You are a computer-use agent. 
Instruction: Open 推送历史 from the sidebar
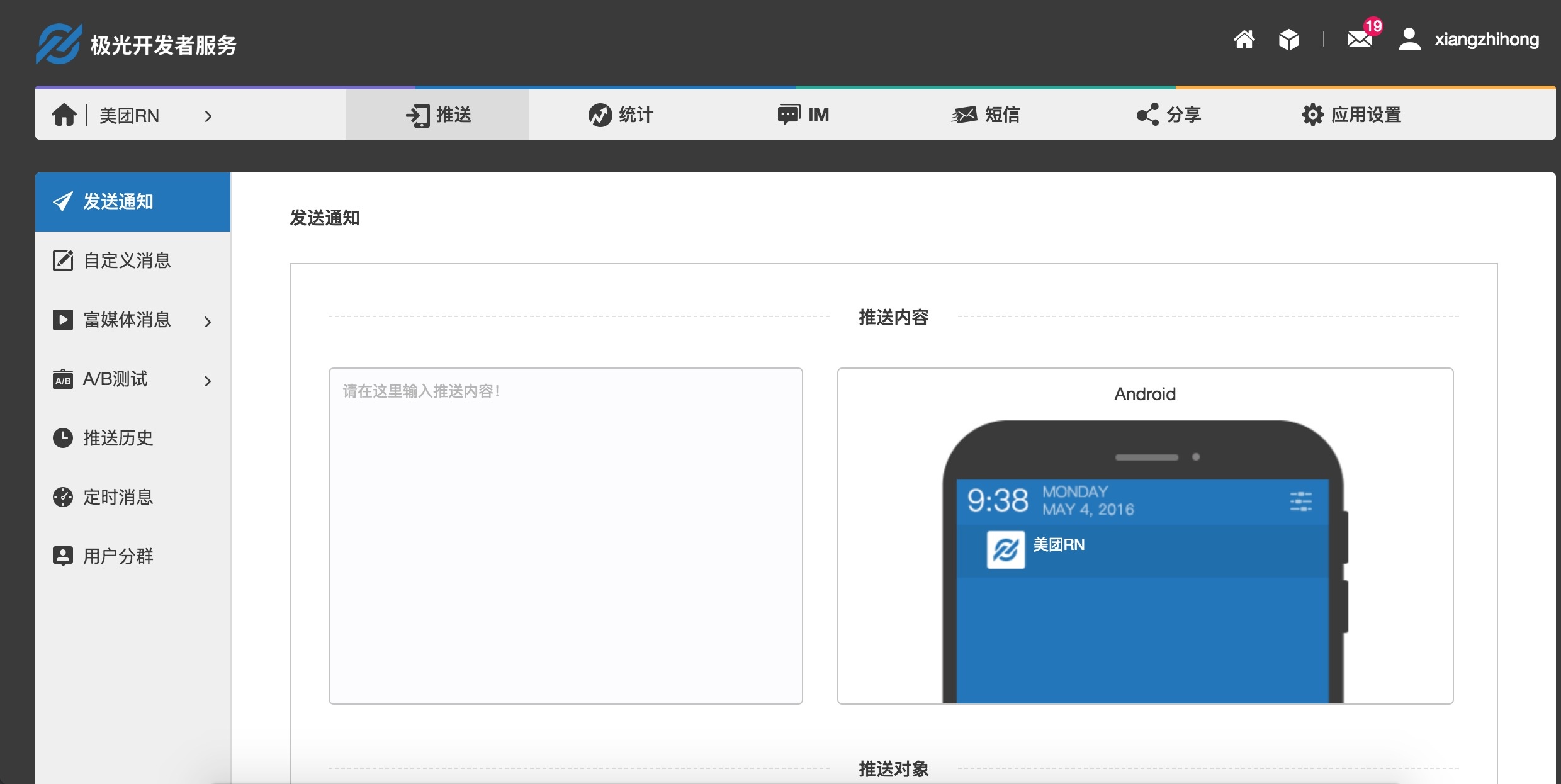tap(118, 438)
